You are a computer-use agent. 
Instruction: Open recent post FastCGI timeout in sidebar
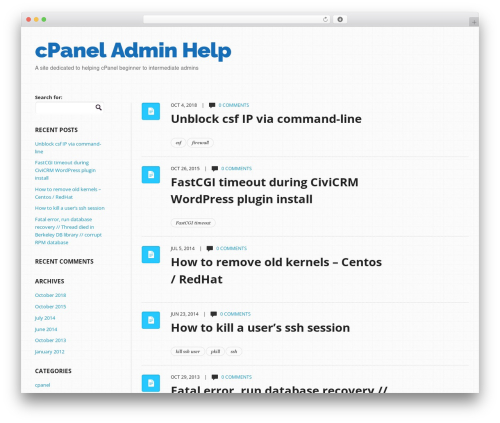(x=65, y=170)
